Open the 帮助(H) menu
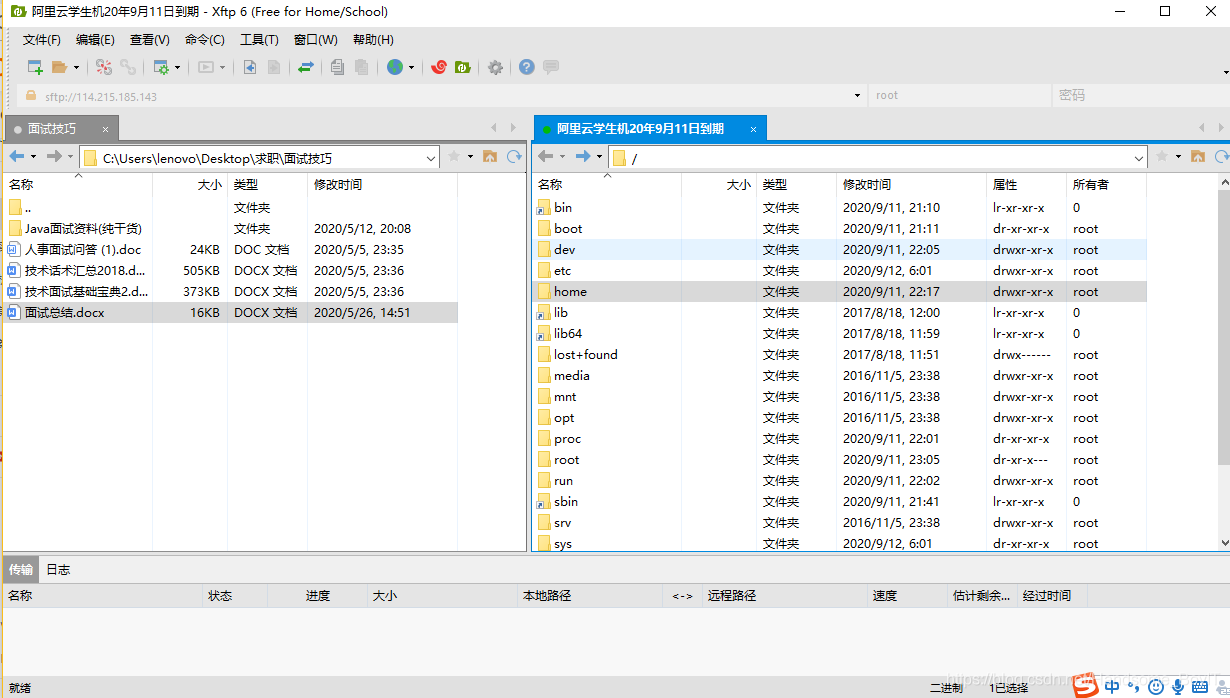 373,40
